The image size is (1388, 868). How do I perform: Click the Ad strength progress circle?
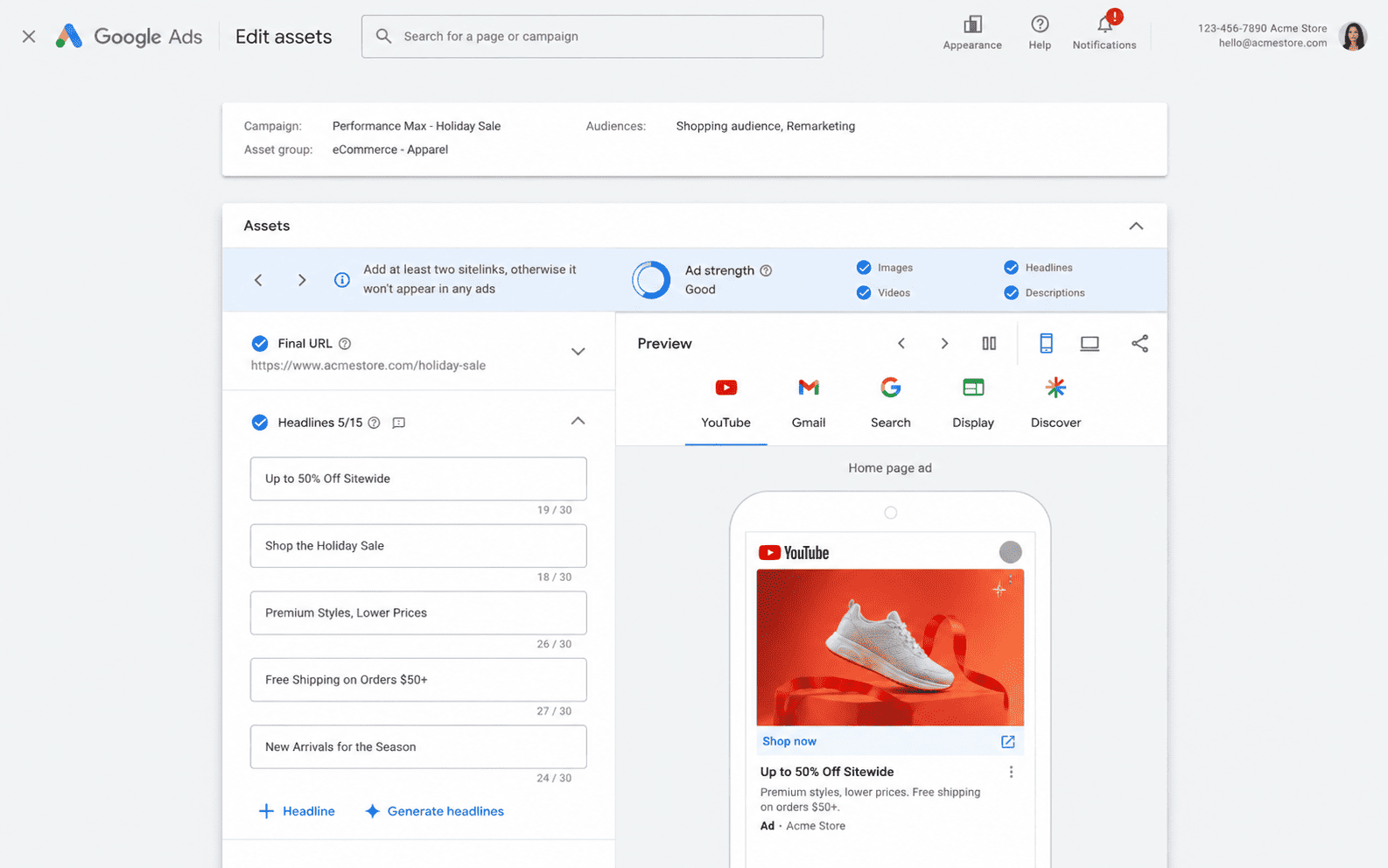651,280
